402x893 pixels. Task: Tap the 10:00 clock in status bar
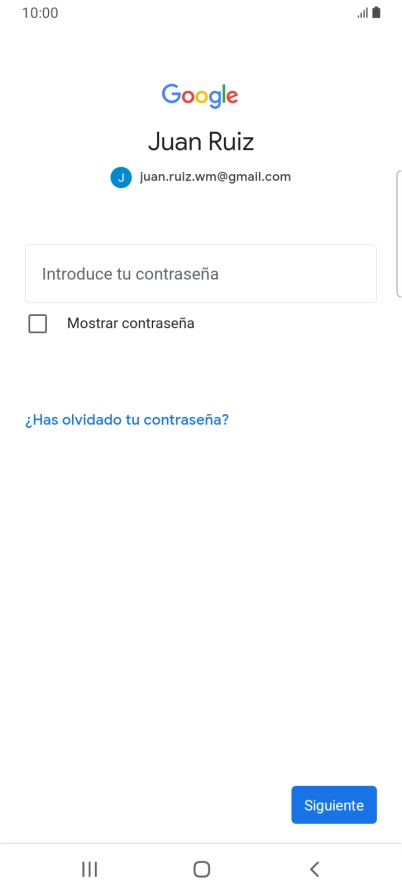tap(40, 13)
